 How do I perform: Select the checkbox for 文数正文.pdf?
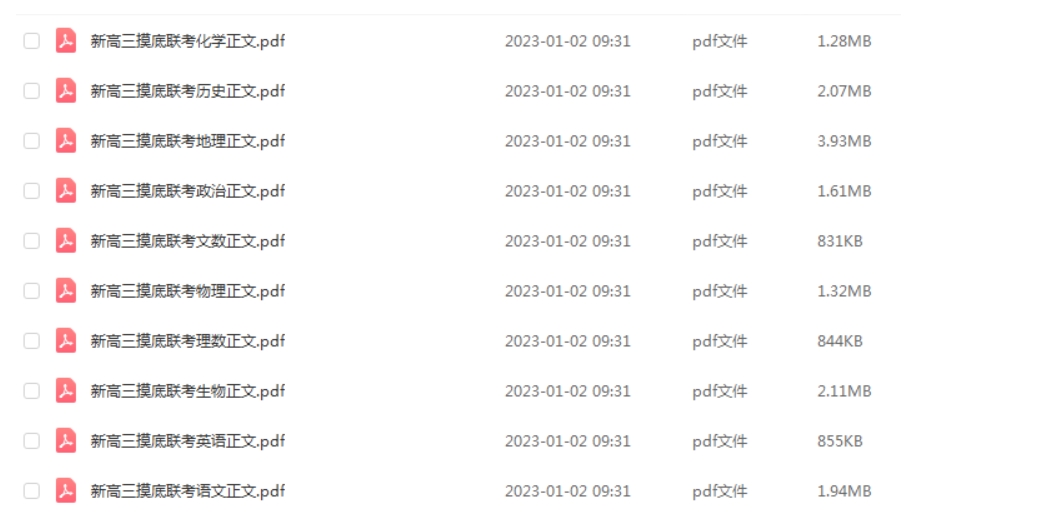31,241
